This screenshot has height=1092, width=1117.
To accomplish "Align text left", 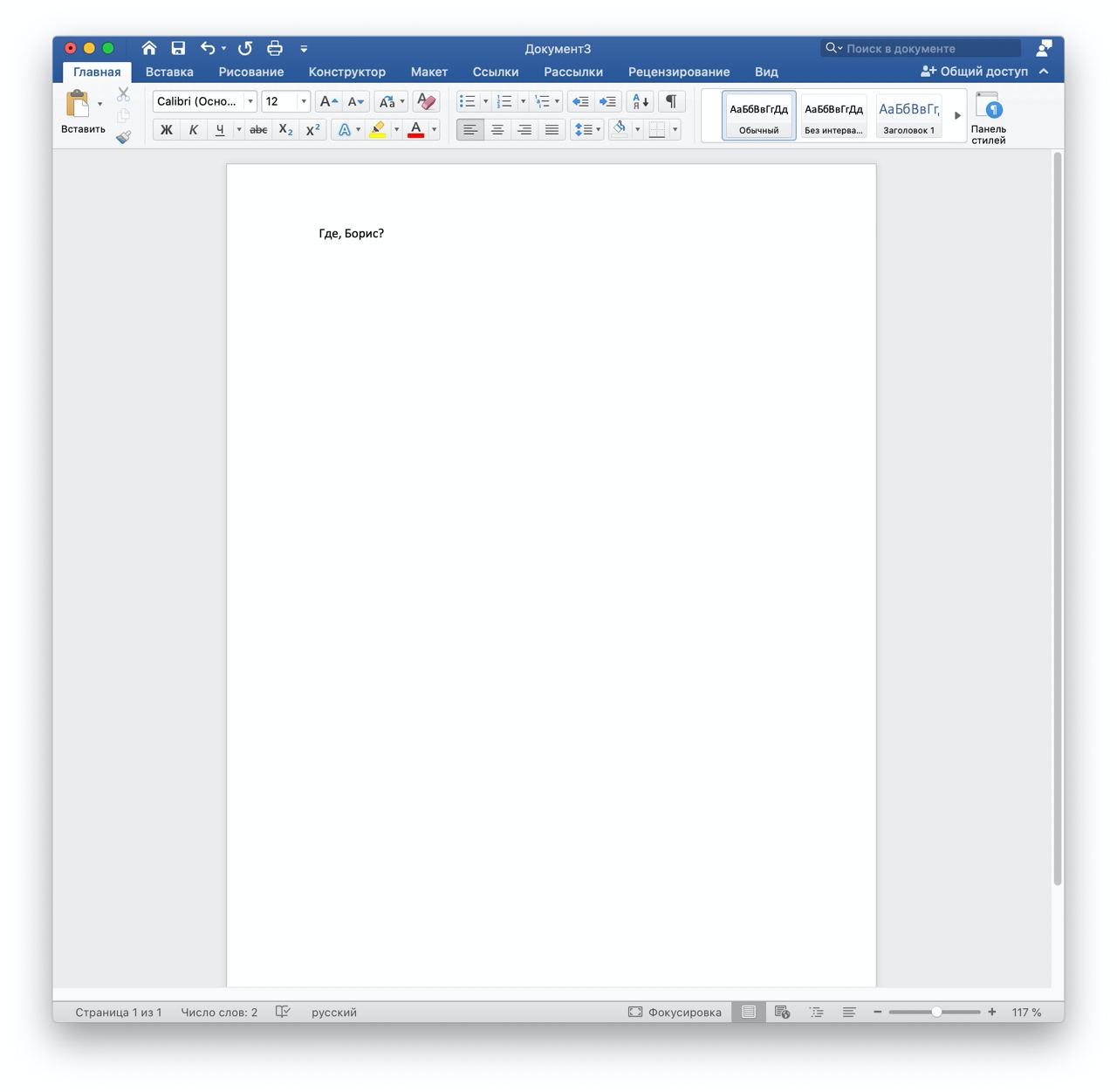I will (469, 129).
